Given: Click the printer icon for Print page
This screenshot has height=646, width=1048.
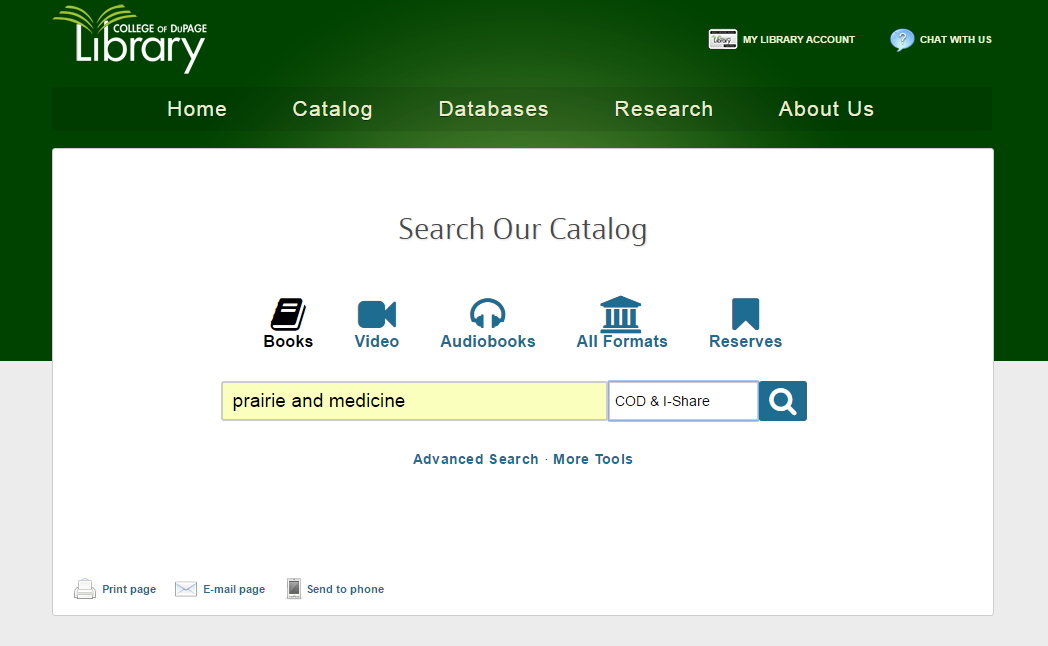Looking at the screenshot, I should click(x=85, y=589).
